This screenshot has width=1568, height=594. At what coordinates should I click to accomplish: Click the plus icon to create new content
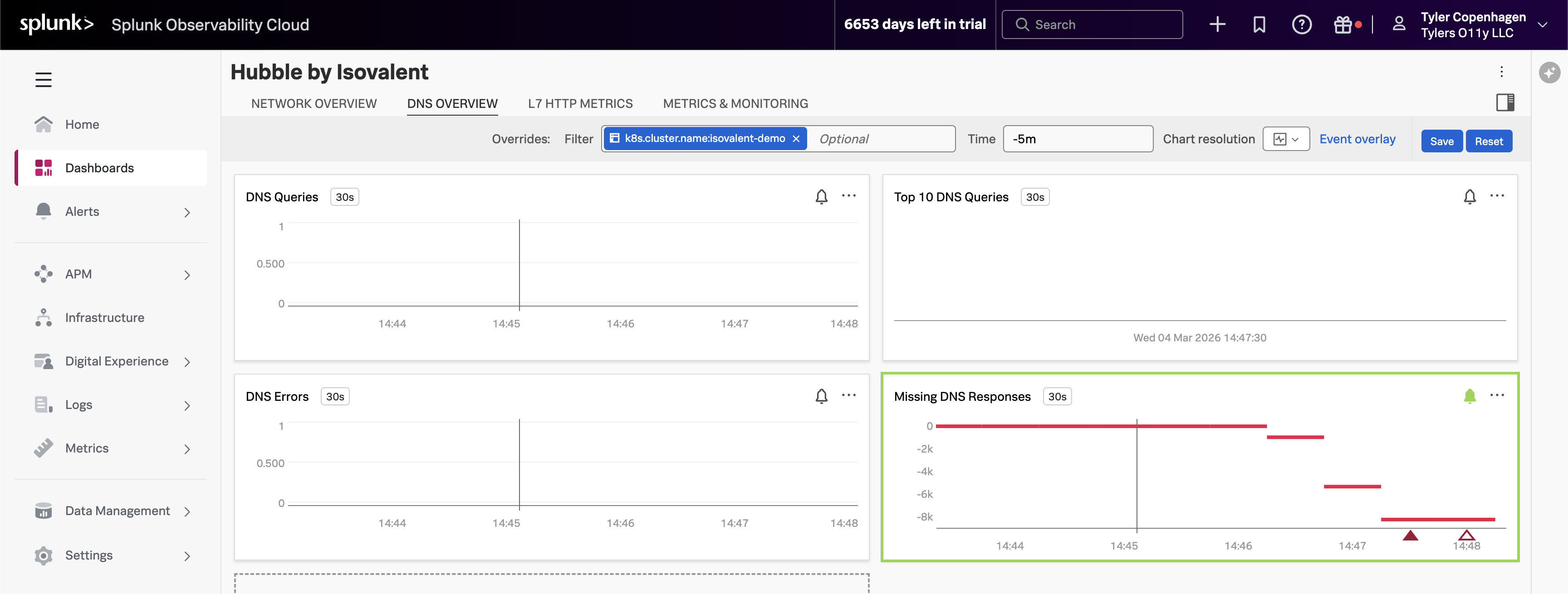tap(1217, 24)
